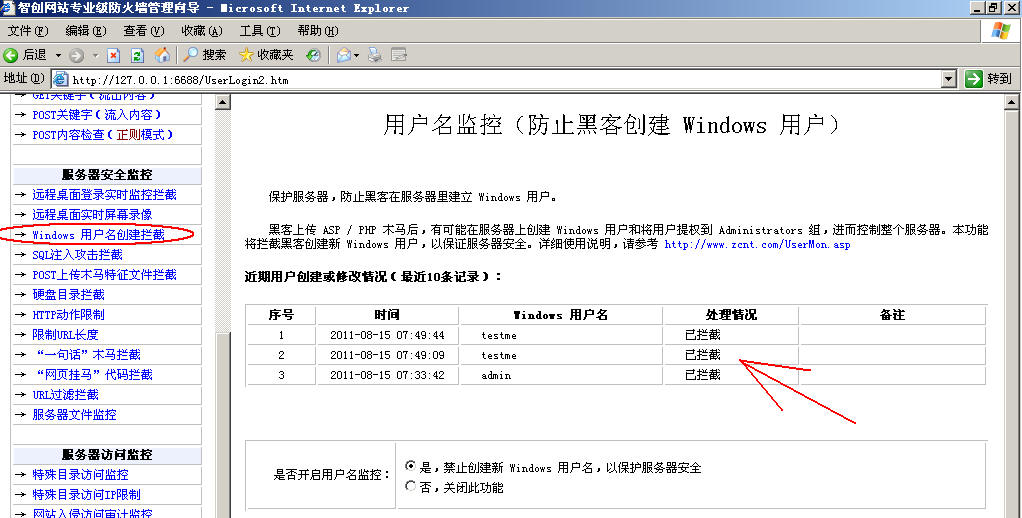Click the Stop loading icon
Image resolution: width=1022 pixels, height=518 pixels.
coord(113,55)
